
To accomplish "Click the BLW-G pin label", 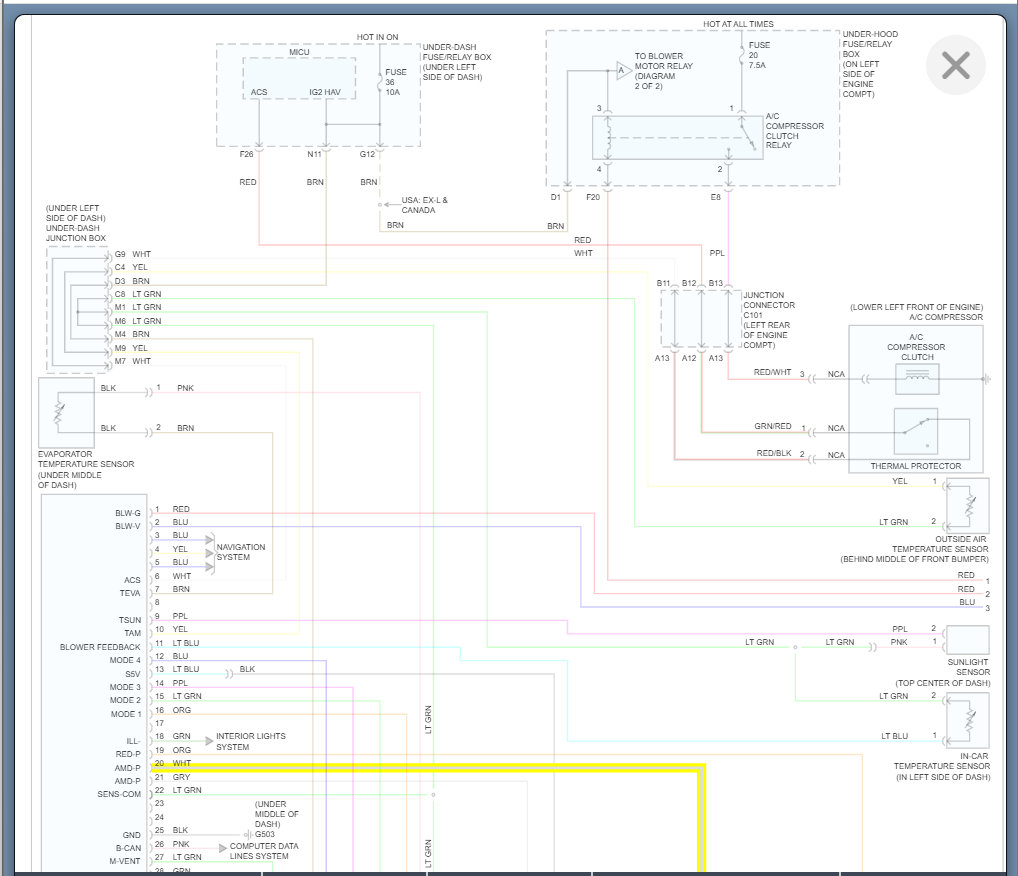I will [x=128, y=513].
